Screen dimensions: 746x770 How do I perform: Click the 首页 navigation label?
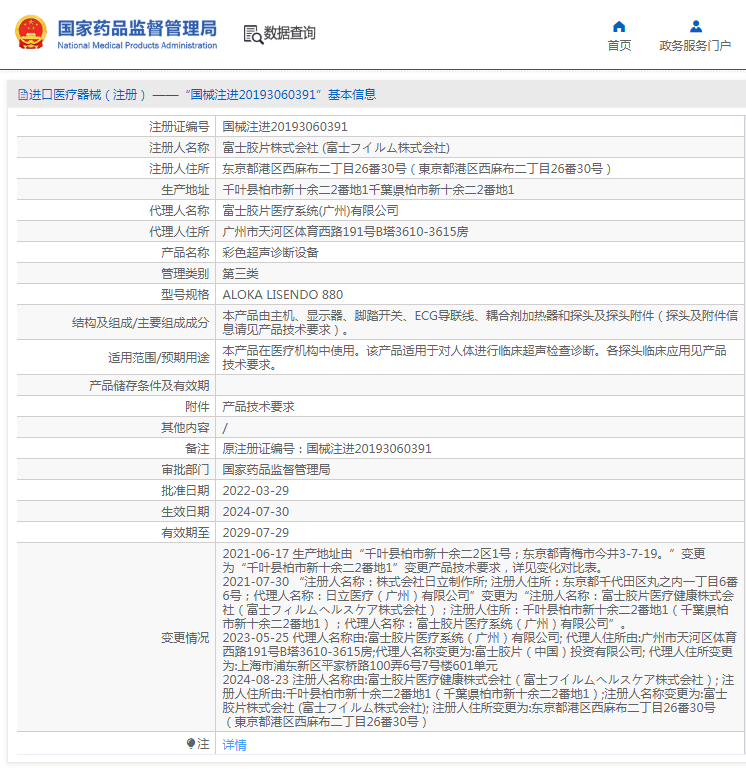619,46
